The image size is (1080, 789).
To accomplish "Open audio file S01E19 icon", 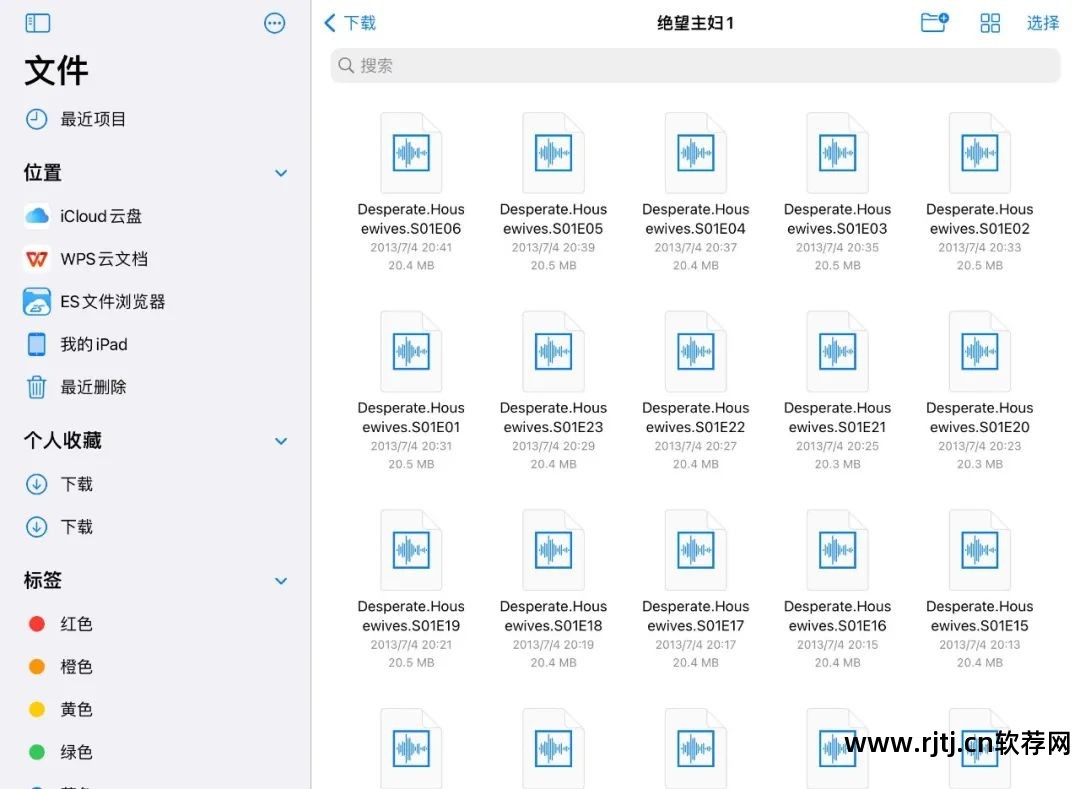I will point(411,550).
